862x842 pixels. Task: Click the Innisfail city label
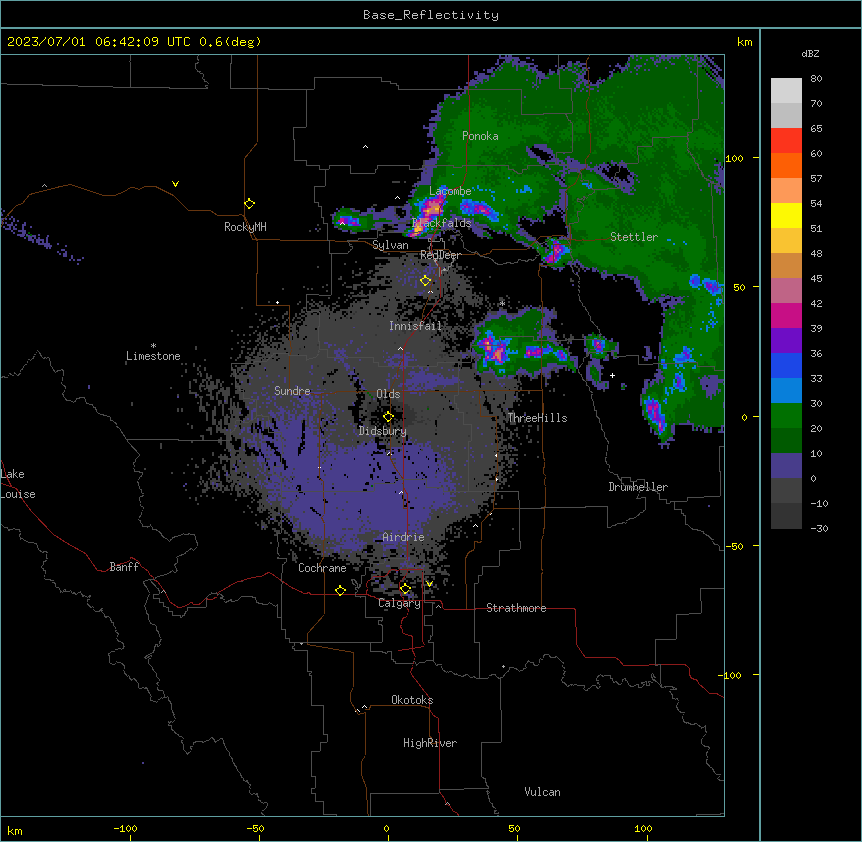pos(415,326)
